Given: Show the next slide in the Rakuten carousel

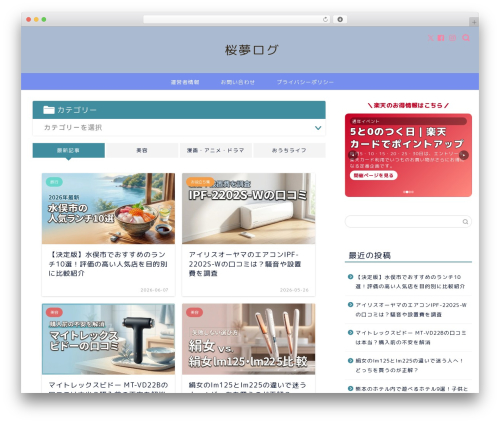Looking at the screenshot, I should point(464,155).
